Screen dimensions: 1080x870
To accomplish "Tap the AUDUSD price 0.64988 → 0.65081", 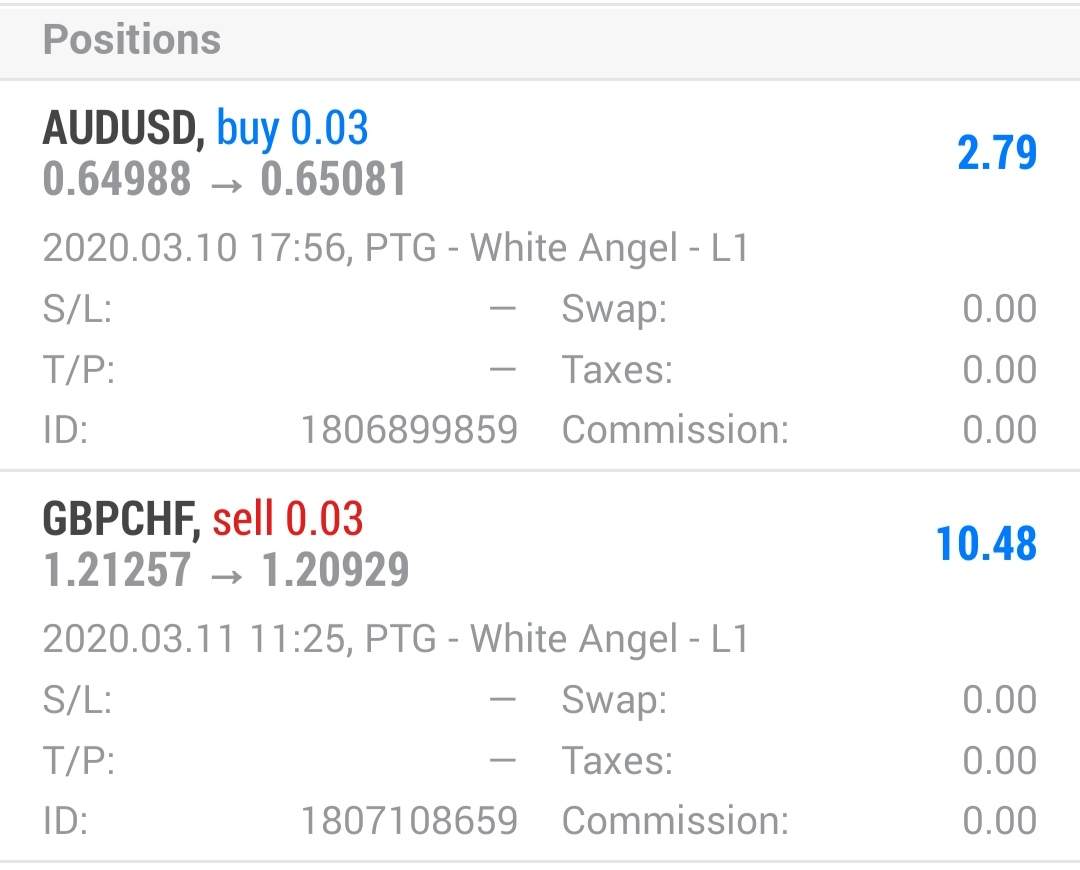I will pyautogui.click(x=225, y=180).
